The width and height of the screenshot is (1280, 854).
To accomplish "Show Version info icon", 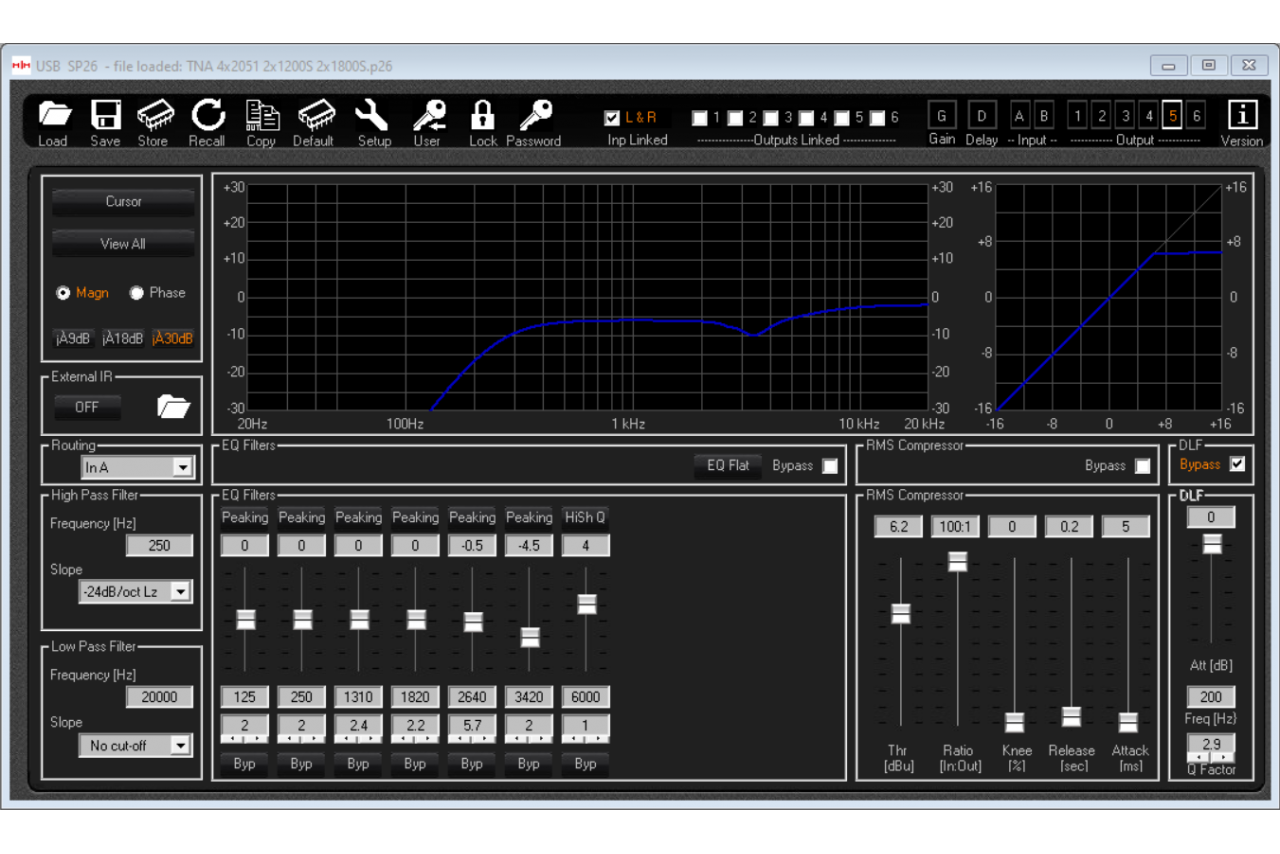I will point(1242,115).
